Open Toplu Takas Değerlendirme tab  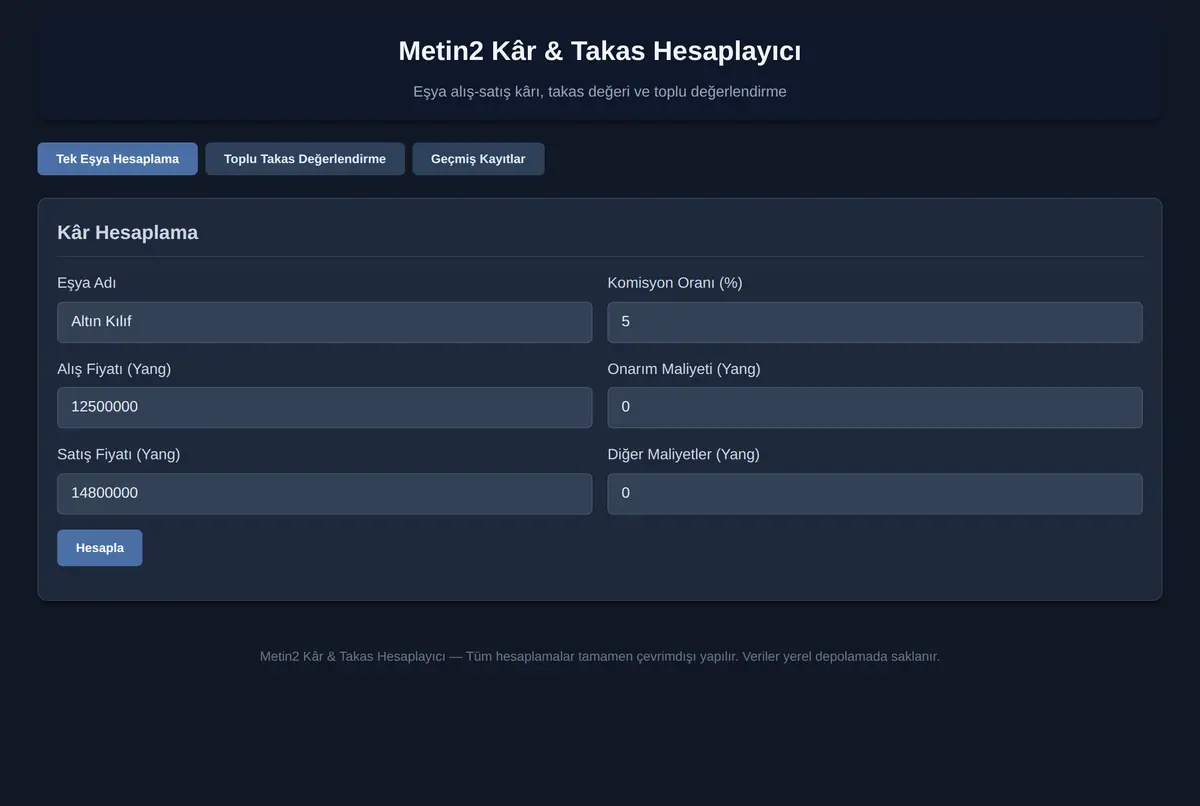[305, 159]
